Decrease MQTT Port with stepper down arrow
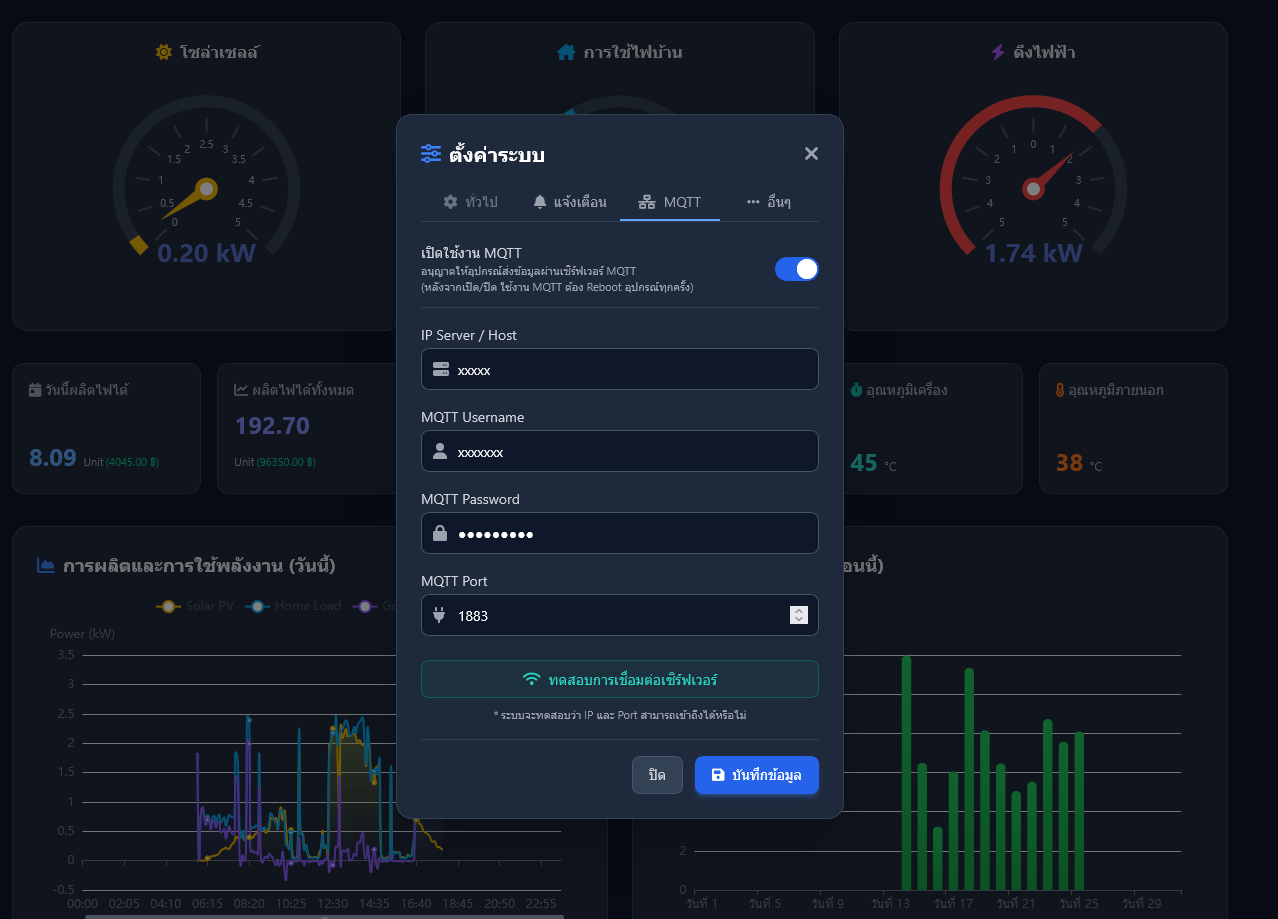 (798, 620)
